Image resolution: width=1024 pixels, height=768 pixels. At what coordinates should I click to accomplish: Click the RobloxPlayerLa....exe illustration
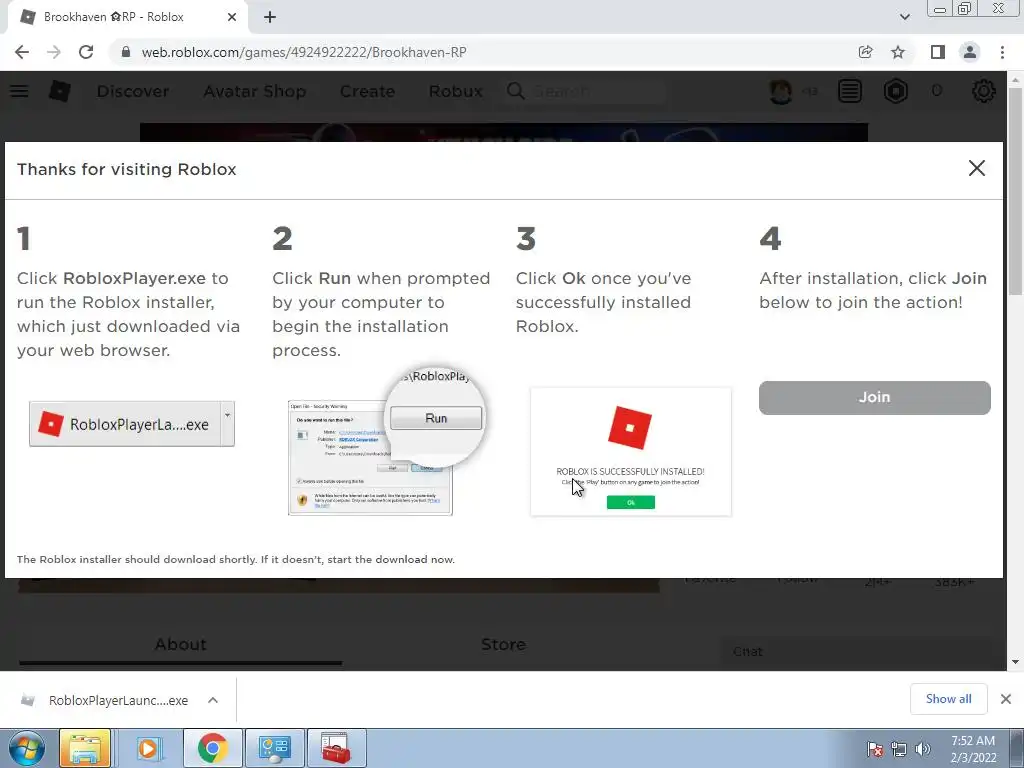click(132, 424)
